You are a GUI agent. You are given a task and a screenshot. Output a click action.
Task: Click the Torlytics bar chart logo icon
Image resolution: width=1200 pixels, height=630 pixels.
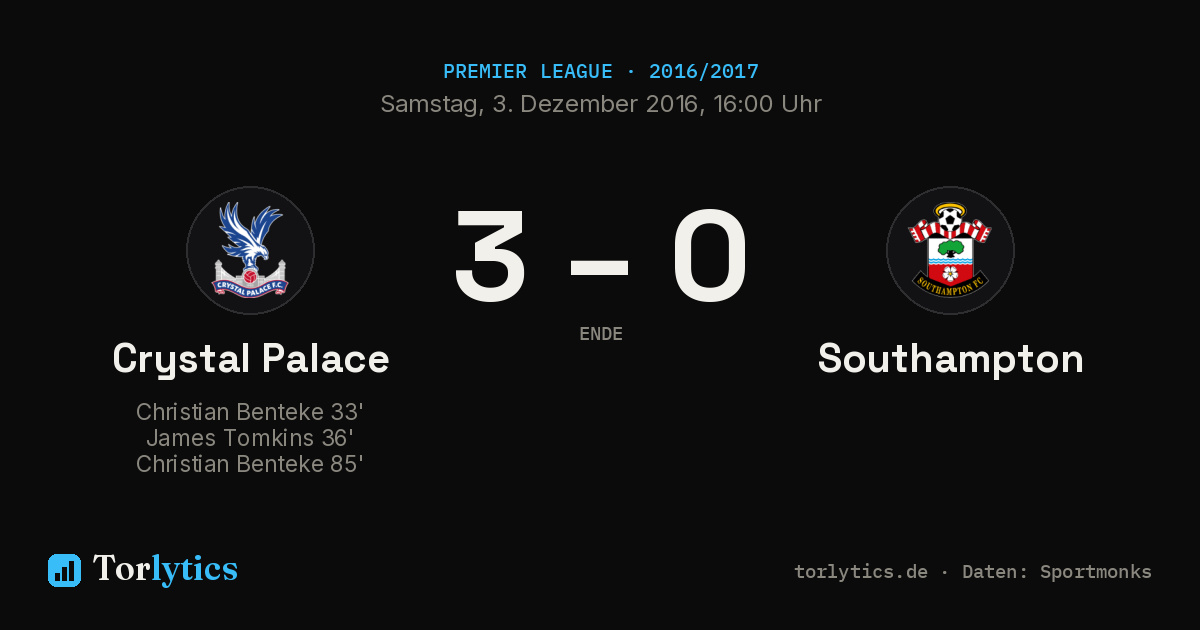click(x=64, y=570)
